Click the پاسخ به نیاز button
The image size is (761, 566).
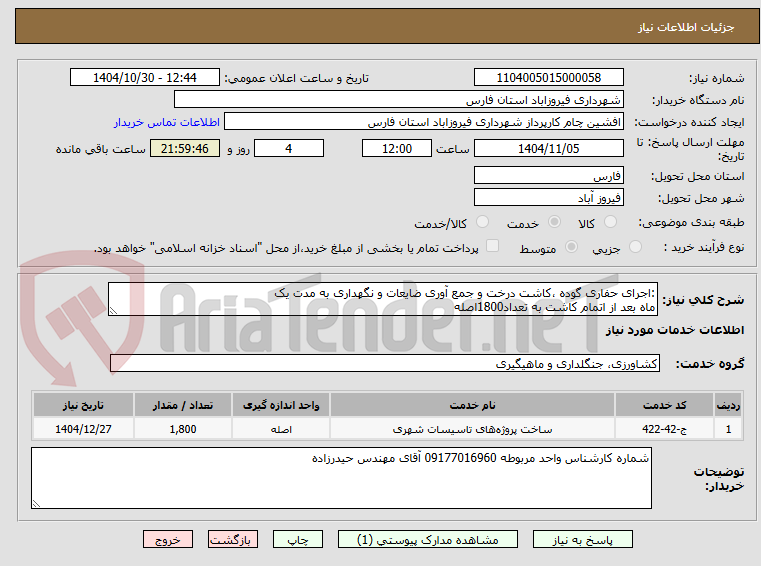point(582,539)
